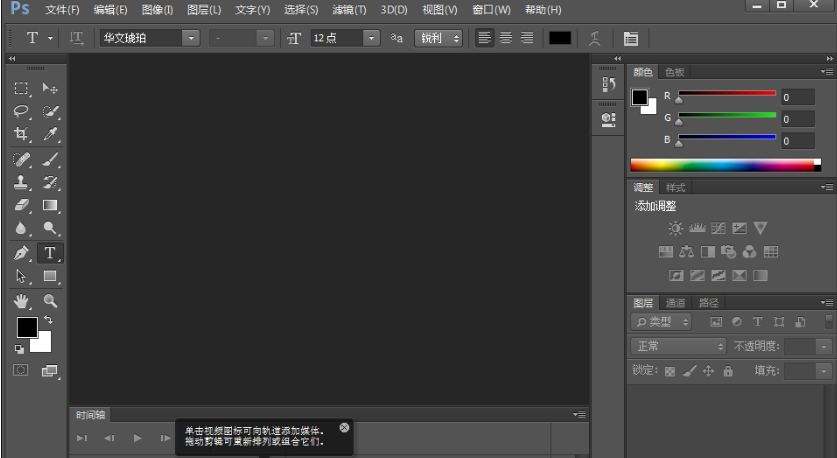
Task: Swap foreground and background colors
Action: 49,320
